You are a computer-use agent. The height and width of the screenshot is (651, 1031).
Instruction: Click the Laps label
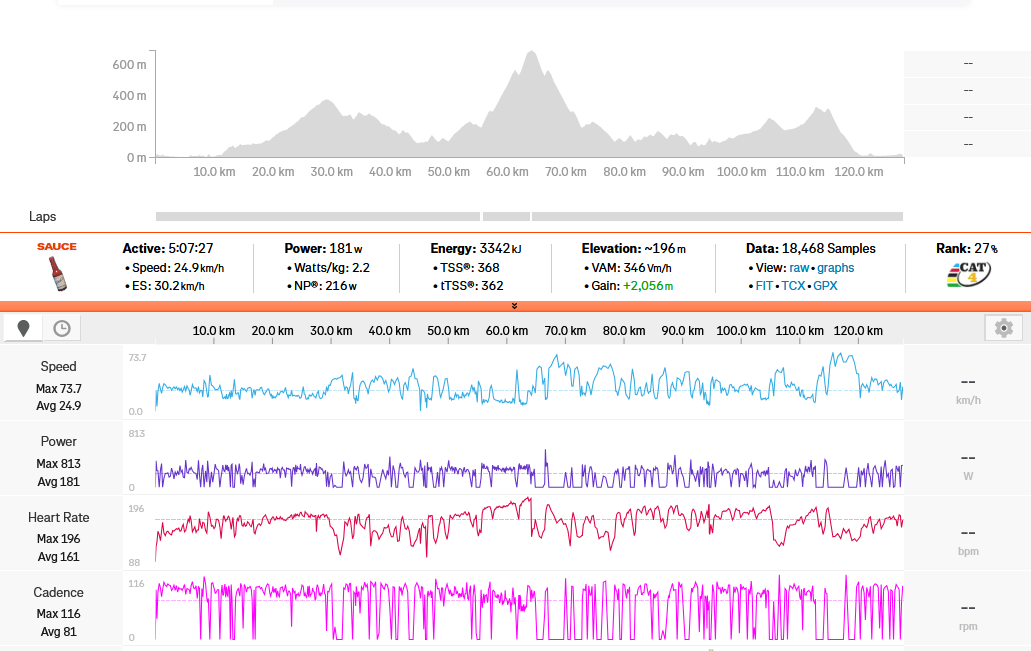pos(42,216)
